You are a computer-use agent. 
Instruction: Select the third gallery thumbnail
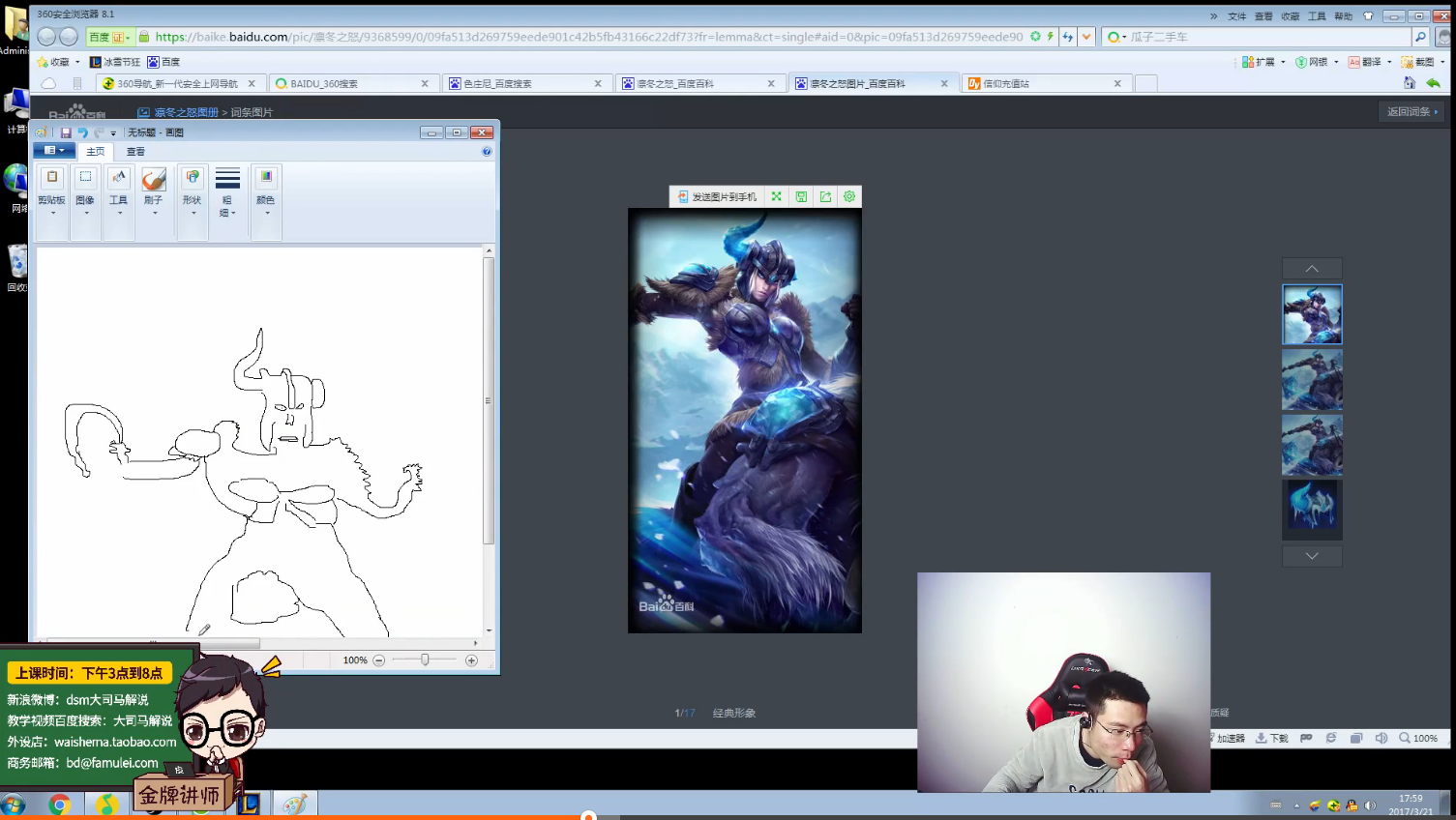click(1312, 446)
